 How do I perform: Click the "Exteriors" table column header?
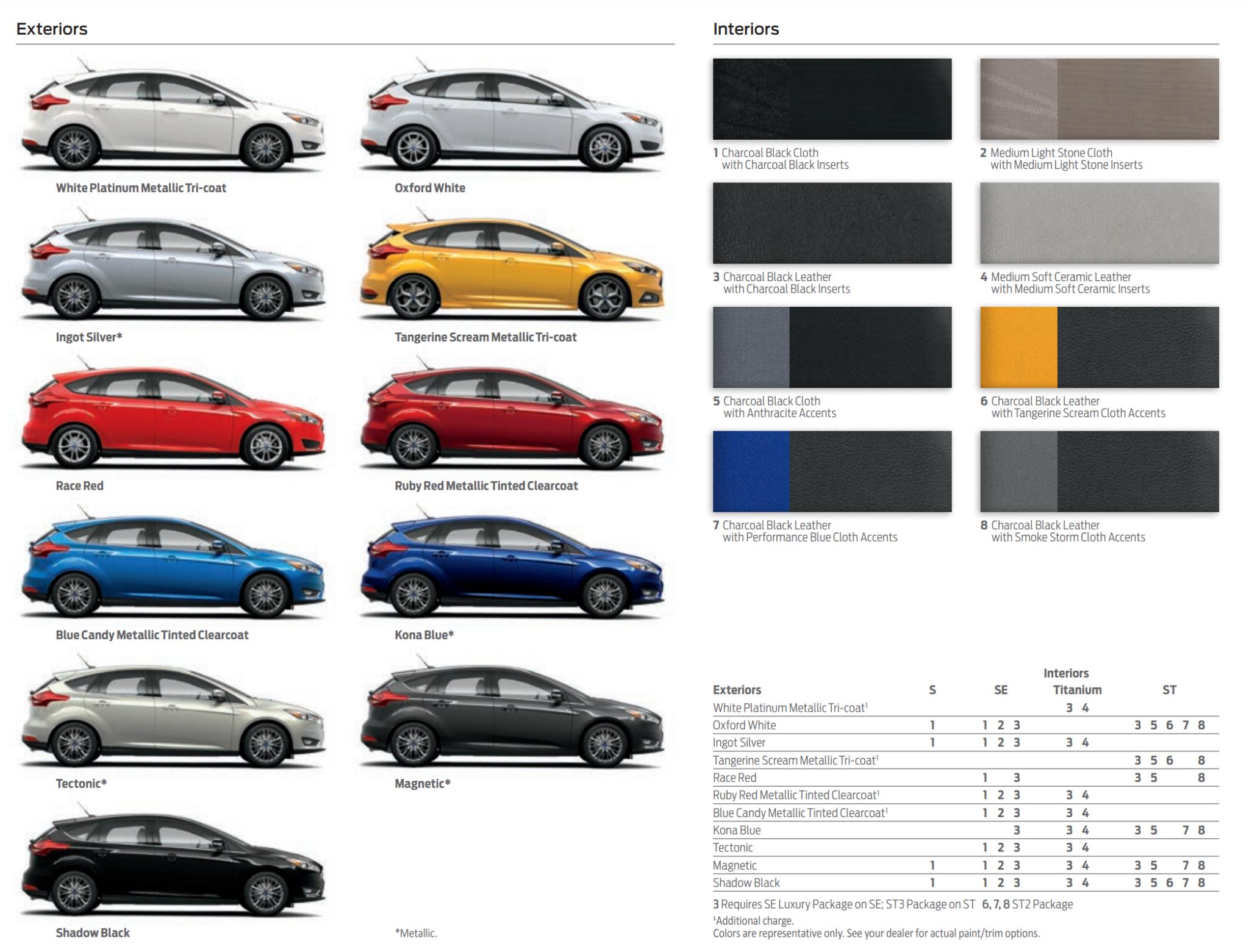(737, 690)
